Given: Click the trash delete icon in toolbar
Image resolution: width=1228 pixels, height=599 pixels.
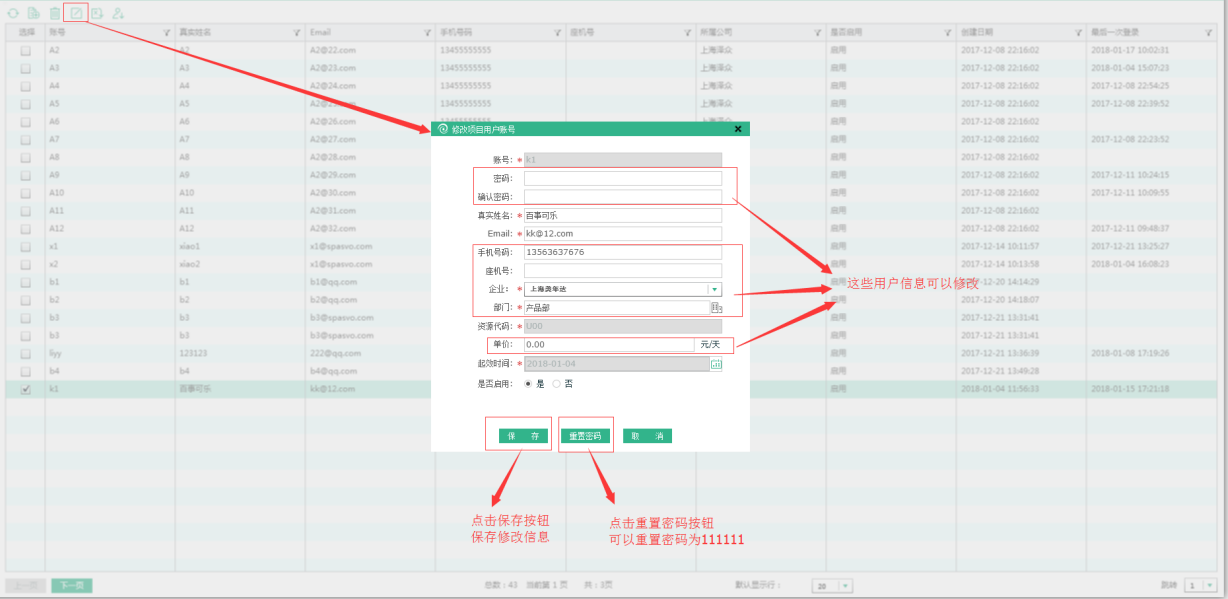Looking at the screenshot, I should coord(55,13).
